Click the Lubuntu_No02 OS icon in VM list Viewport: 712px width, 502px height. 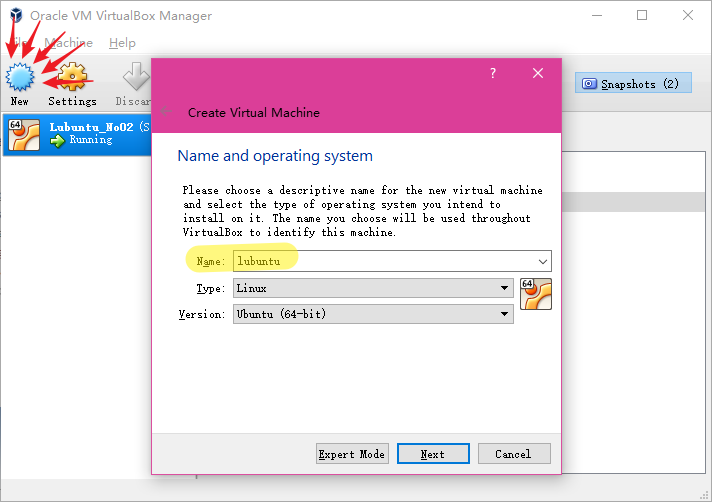24,135
